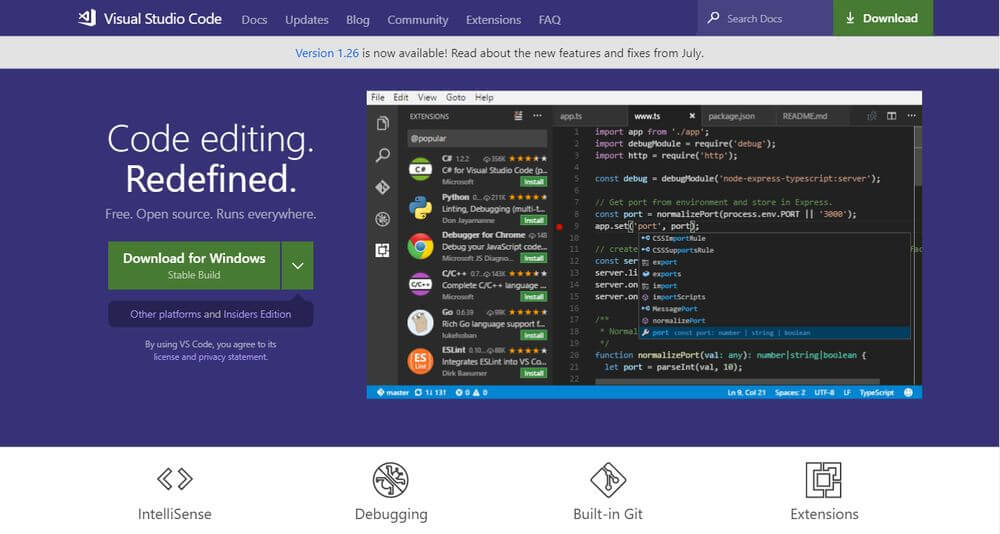This screenshot has height=534, width=1000.
Task: Open the privacy statement link
Action: 233,357
